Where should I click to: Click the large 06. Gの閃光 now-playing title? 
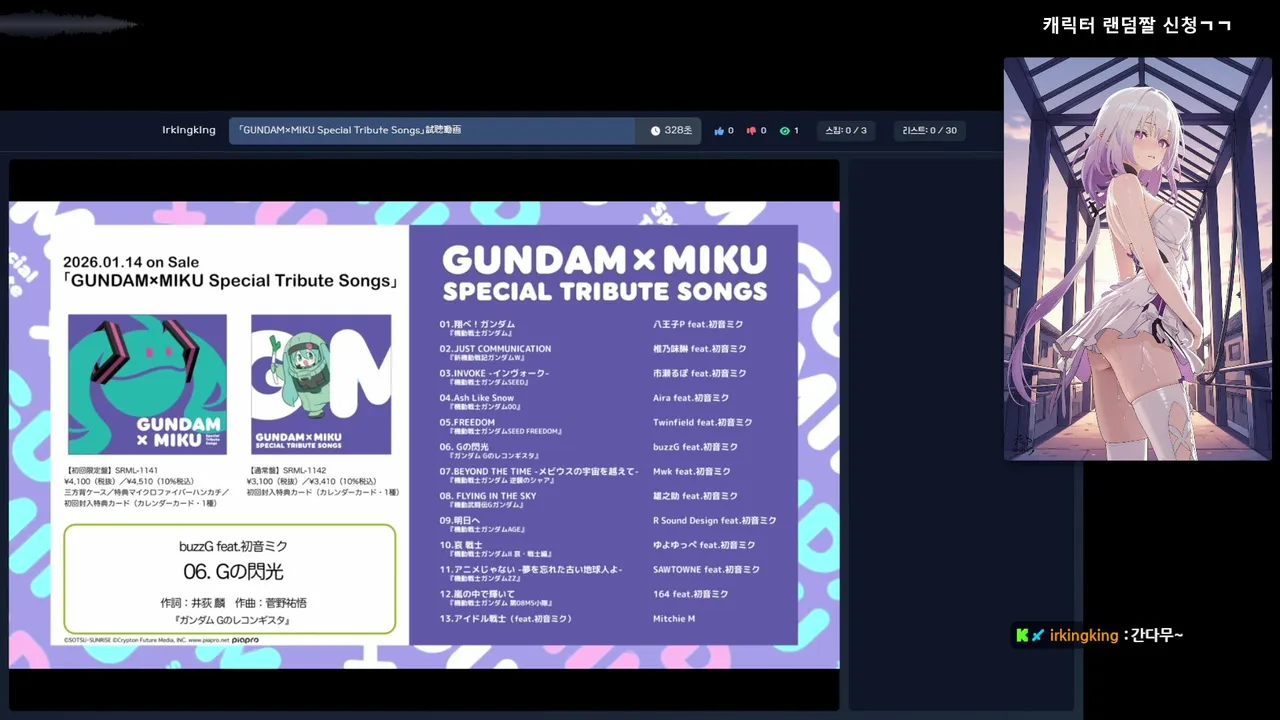click(x=233, y=572)
